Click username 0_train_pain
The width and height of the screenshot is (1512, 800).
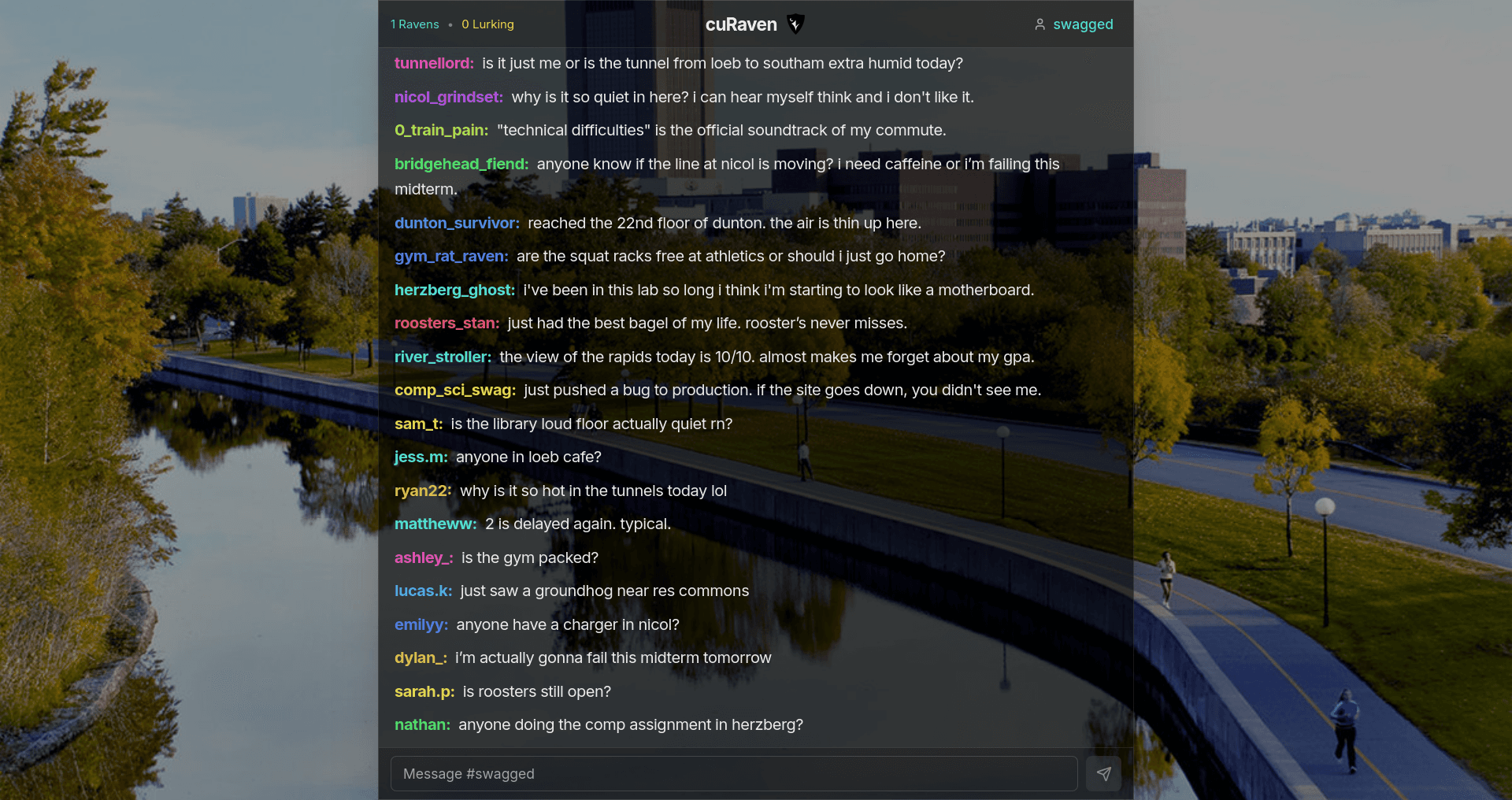pyautogui.click(x=442, y=131)
